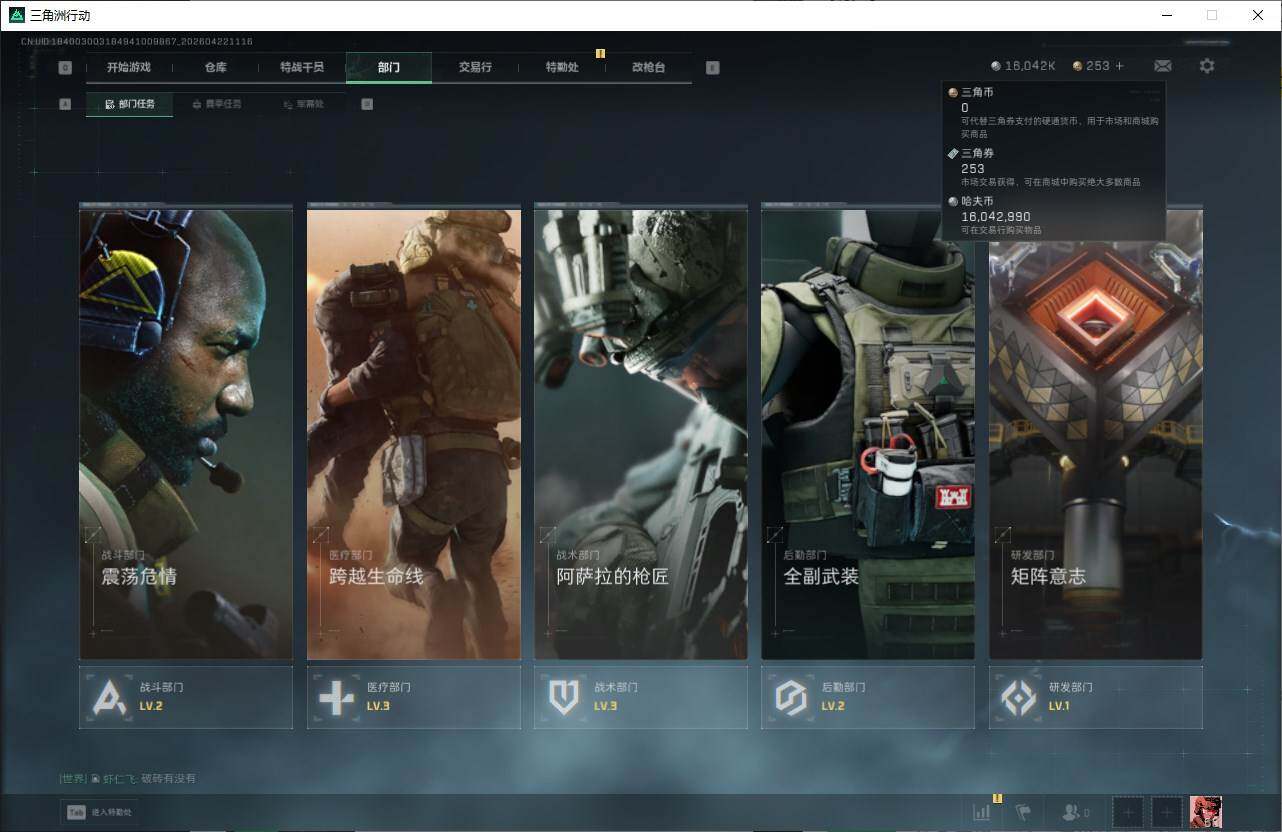
Task: Open the 交易行 tab
Action: (x=475, y=67)
